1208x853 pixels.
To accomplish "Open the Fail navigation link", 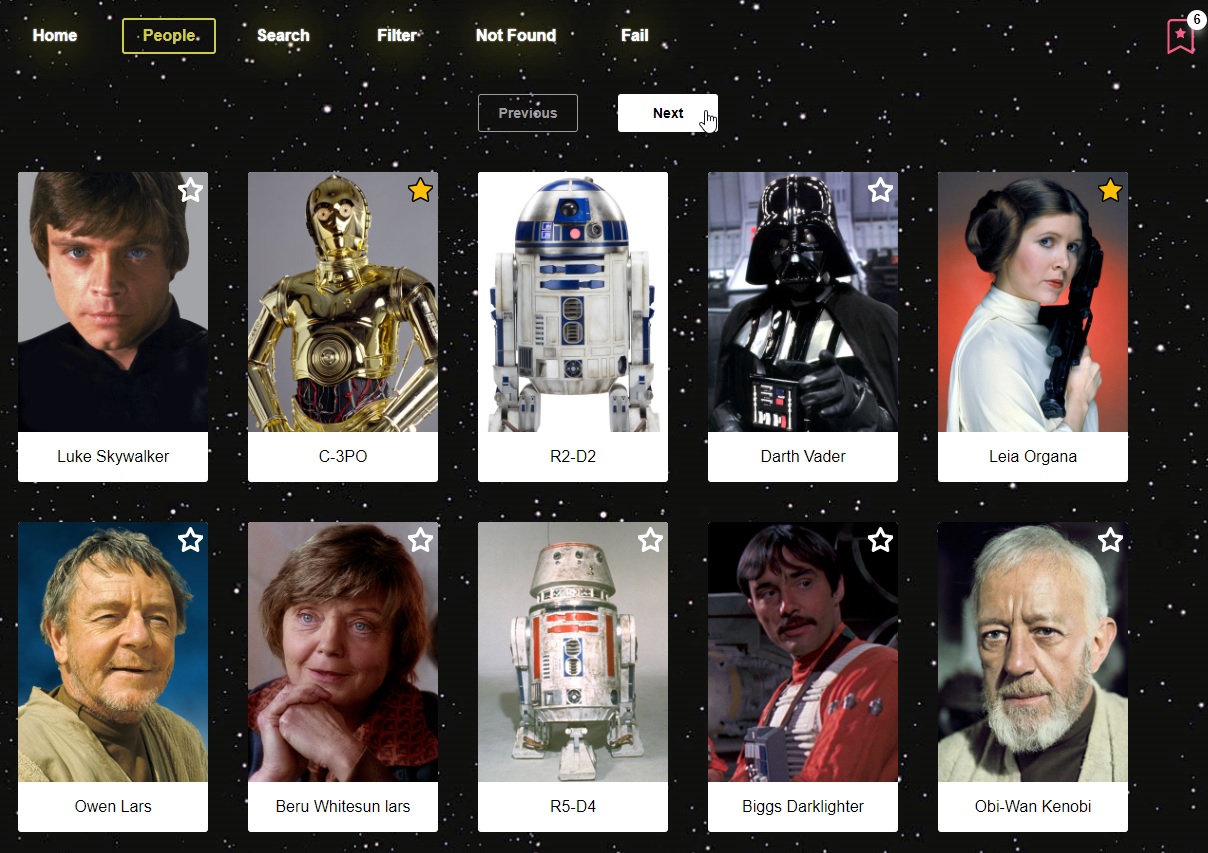I will point(635,35).
